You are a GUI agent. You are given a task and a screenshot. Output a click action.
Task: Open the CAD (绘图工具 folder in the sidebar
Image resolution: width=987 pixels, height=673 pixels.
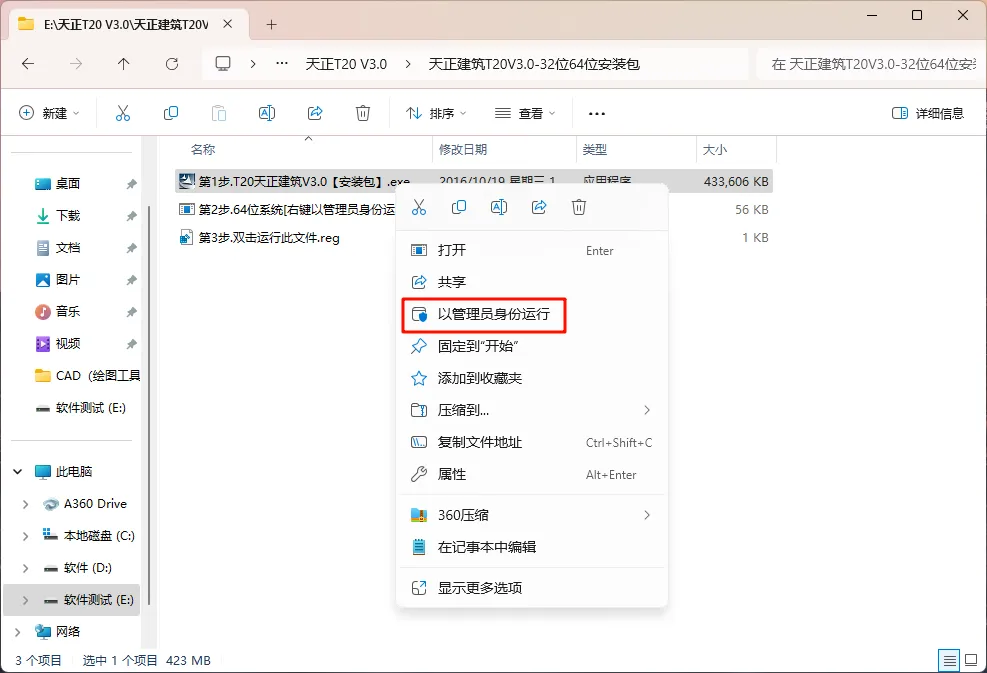pyautogui.click(x=87, y=376)
